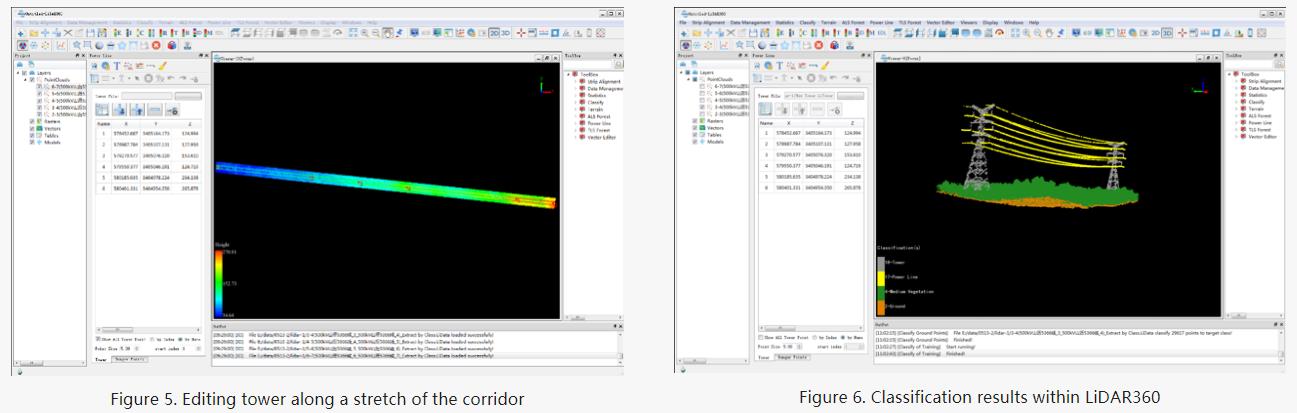Click first large button under Tower File in Figure 6
This screenshot has height=413, width=1297.
(x=765, y=109)
